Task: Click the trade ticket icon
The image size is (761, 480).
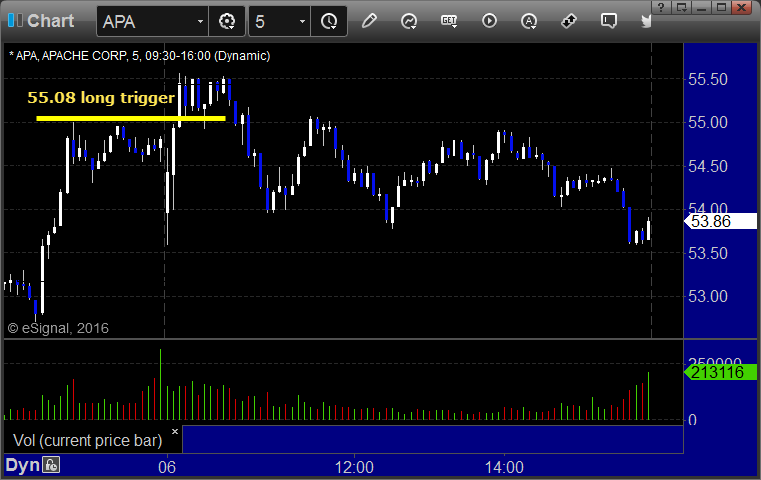Action: tap(568, 21)
